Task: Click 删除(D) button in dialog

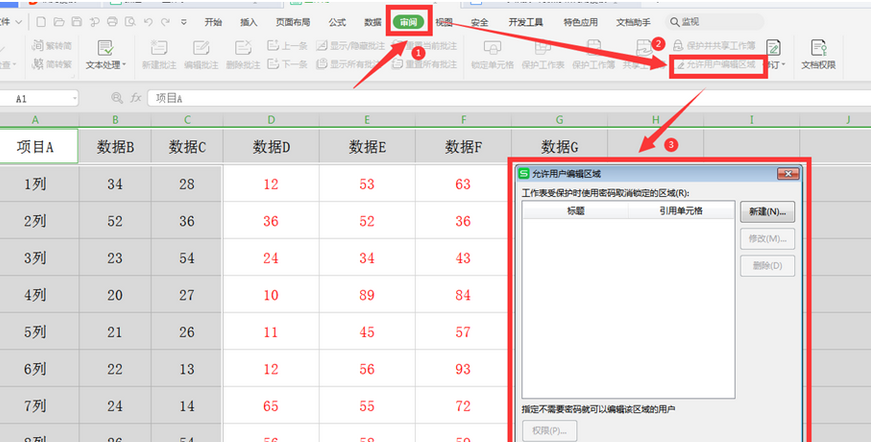Action: tap(767, 265)
